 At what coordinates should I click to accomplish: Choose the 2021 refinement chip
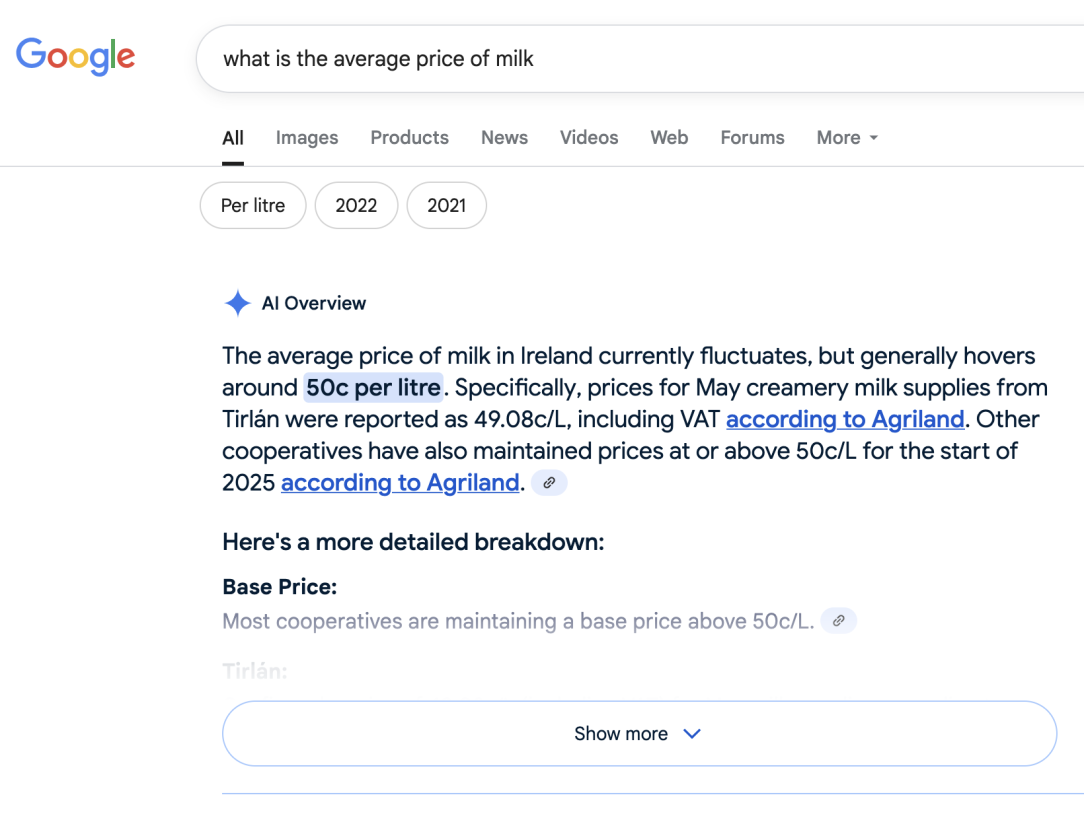point(447,206)
